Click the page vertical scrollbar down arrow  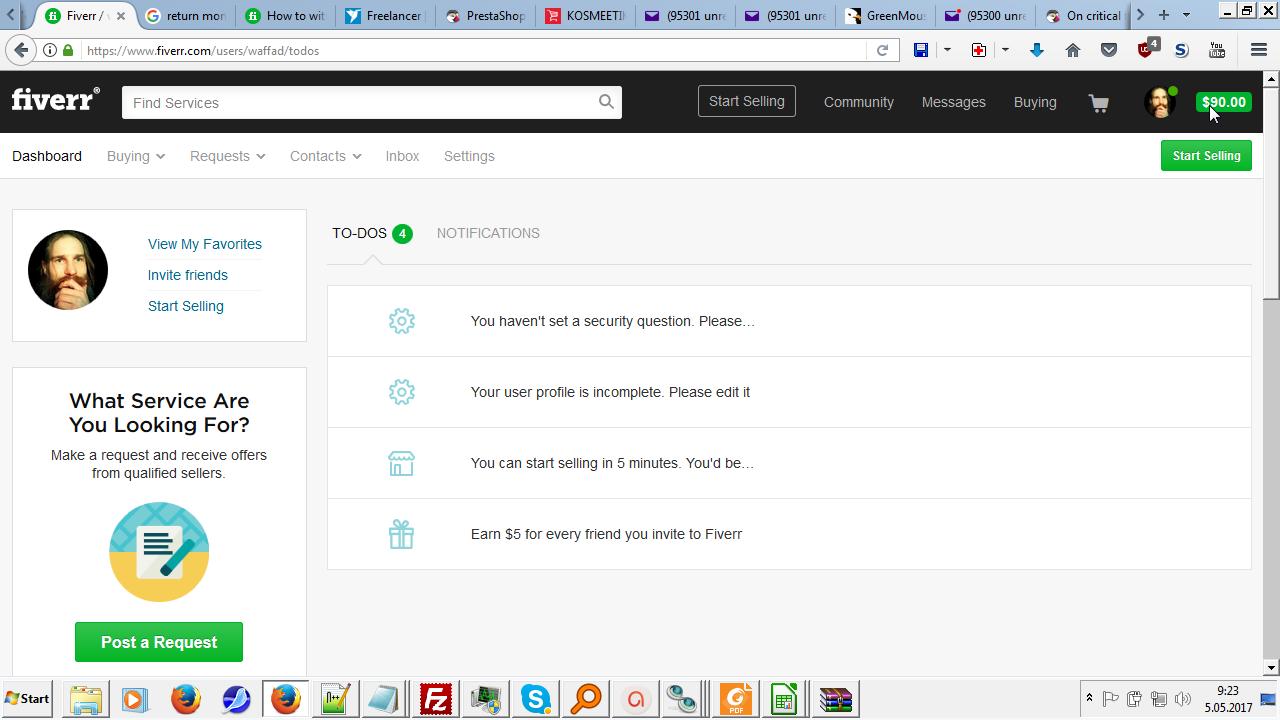point(1271,667)
